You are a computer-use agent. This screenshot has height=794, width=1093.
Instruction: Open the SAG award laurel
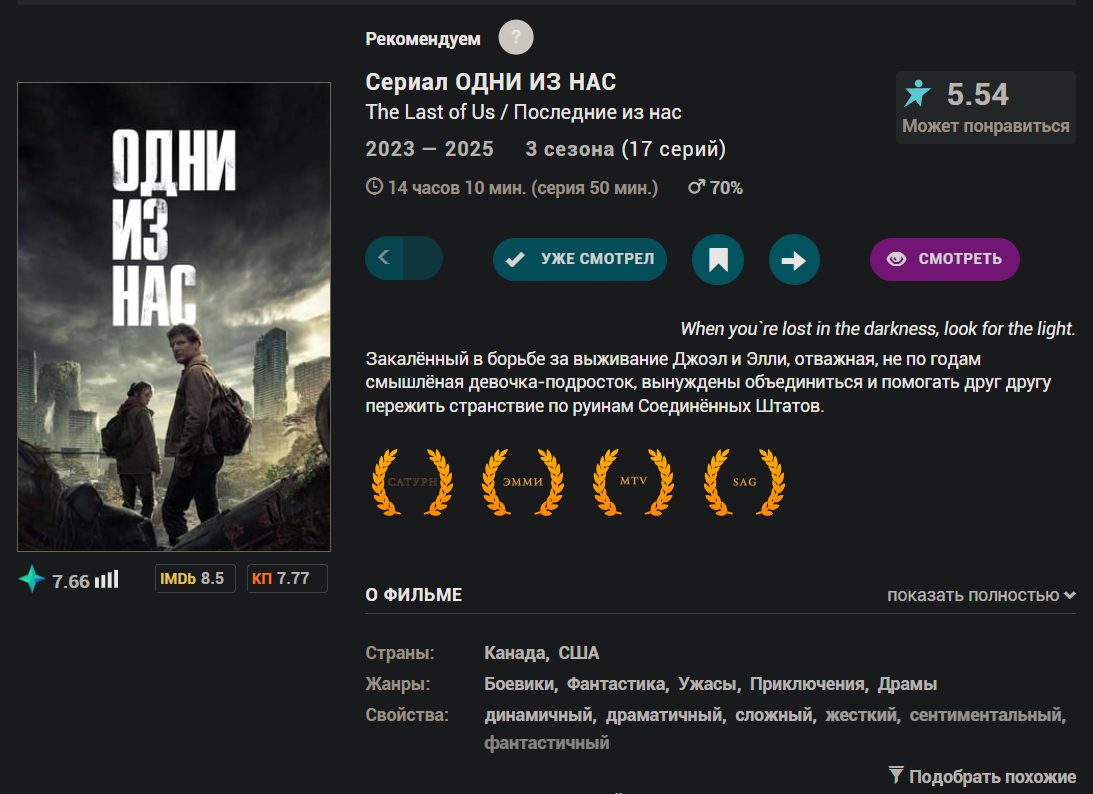(x=744, y=482)
